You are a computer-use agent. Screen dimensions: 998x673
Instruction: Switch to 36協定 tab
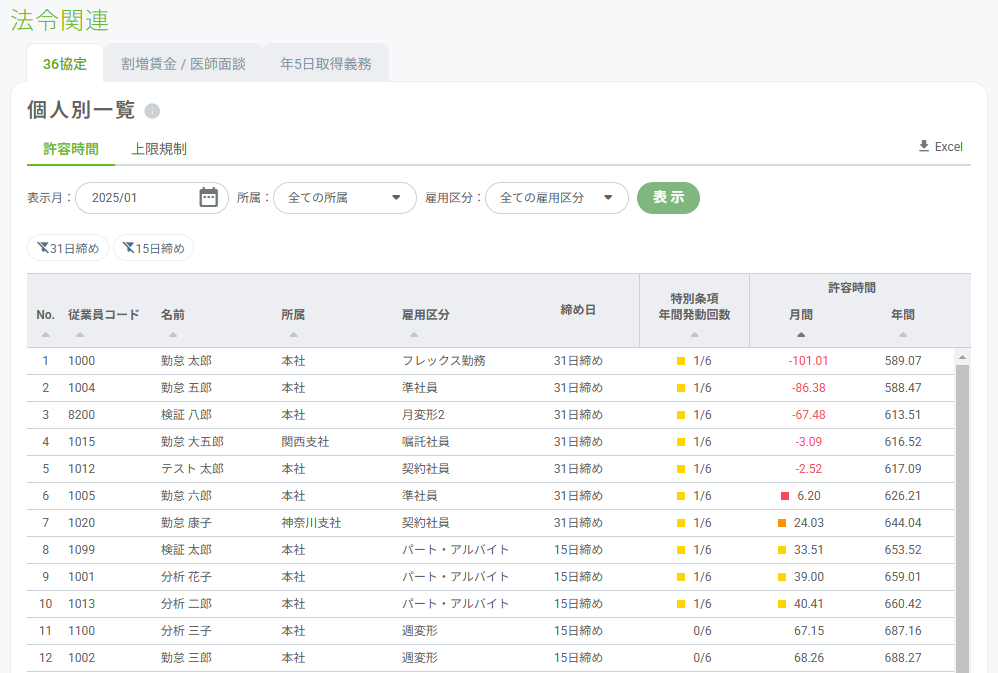coord(65,64)
